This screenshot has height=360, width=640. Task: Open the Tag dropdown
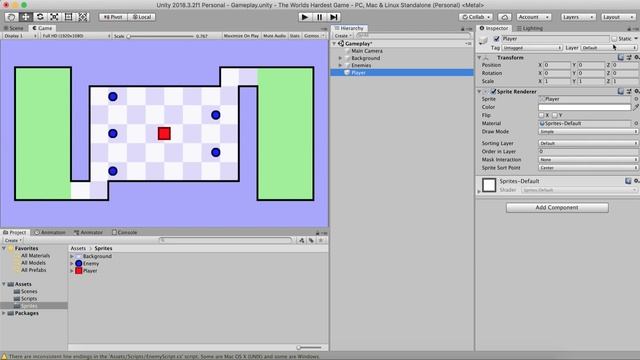pyautogui.click(x=532, y=48)
